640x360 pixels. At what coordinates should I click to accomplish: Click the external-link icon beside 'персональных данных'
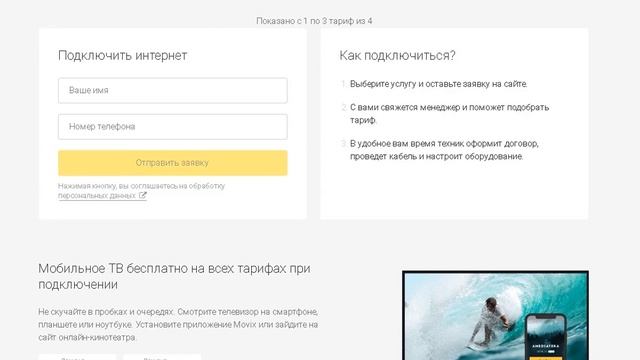(142, 196)
